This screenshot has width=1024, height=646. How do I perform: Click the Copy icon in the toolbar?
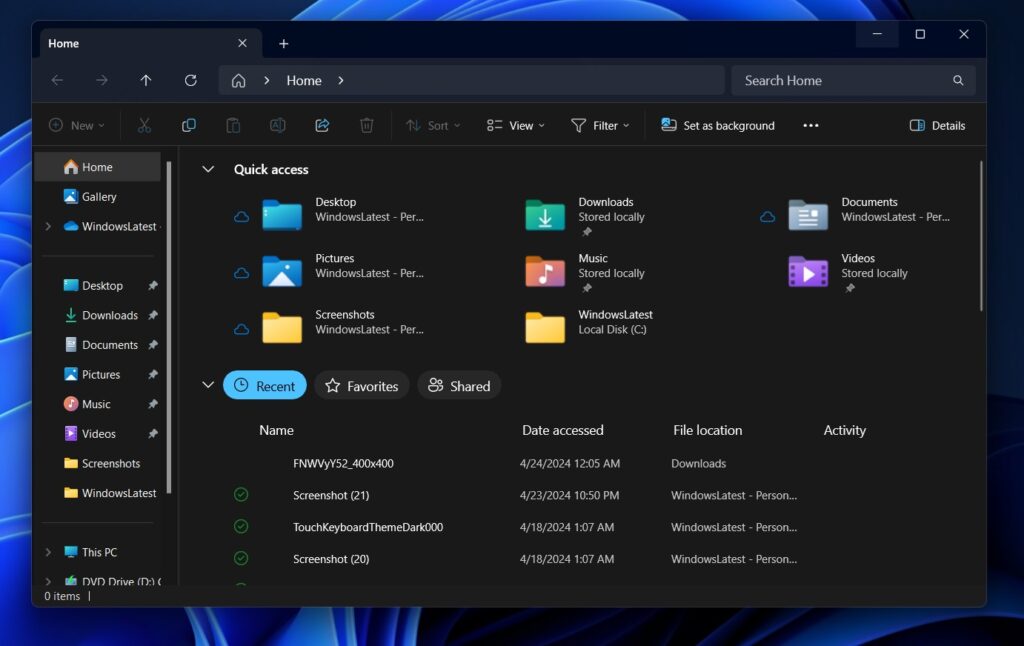[189, 124]
